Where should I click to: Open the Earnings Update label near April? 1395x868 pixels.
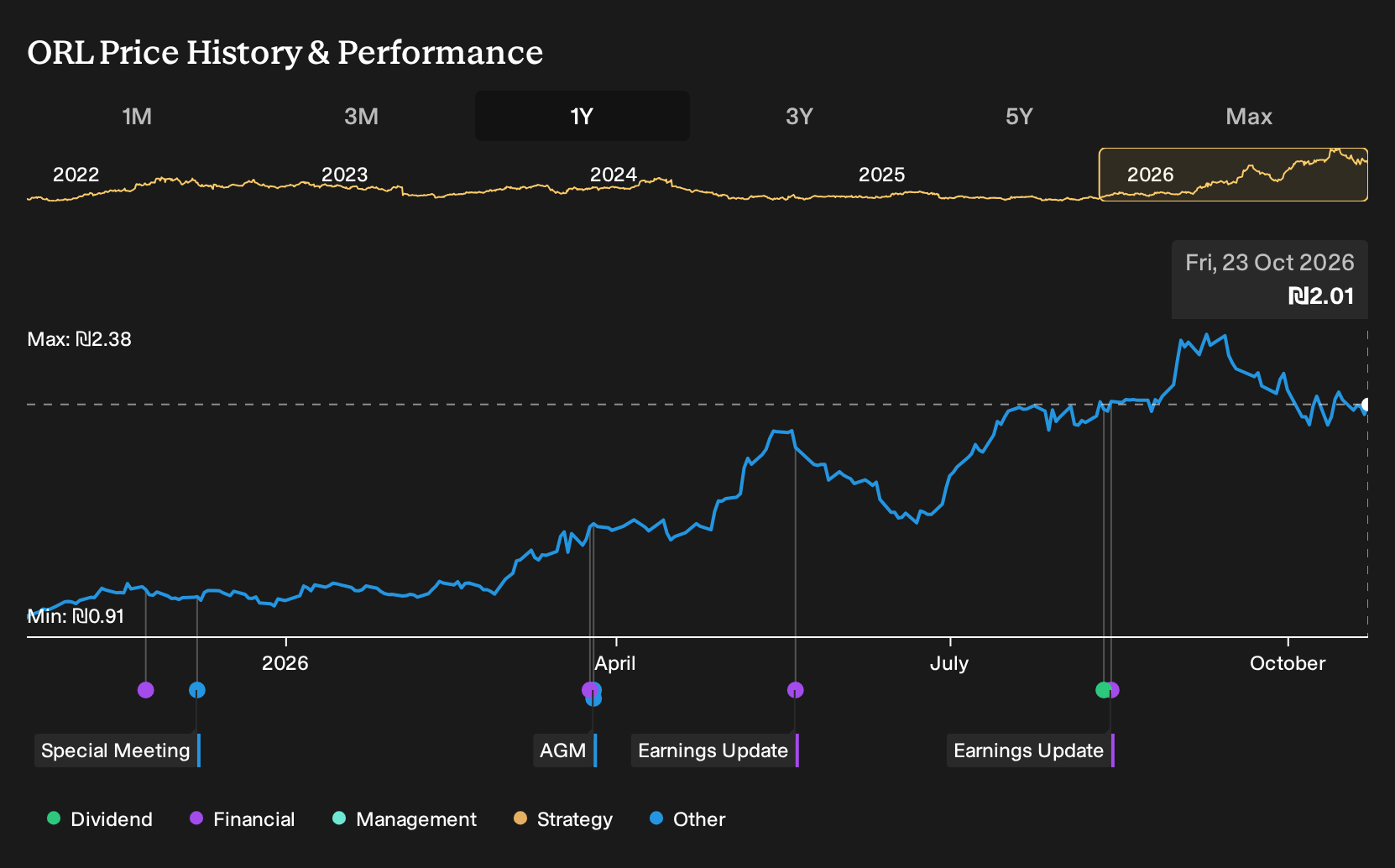[715, 750]
